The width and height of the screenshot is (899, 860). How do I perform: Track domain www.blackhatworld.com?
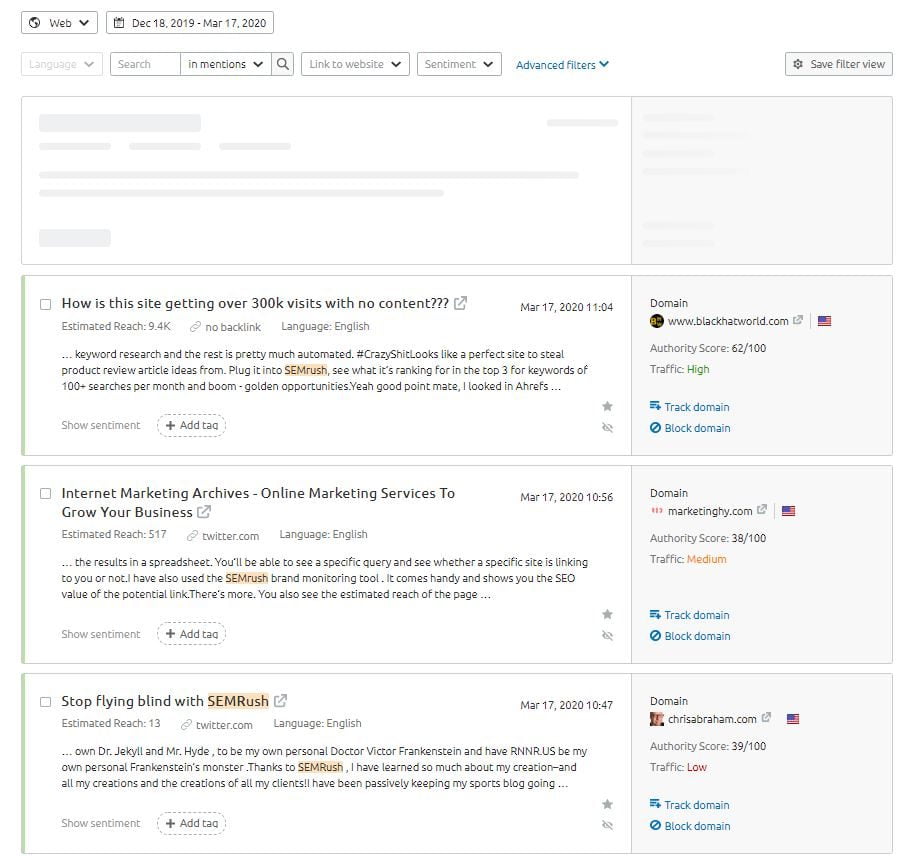point(690,407)
